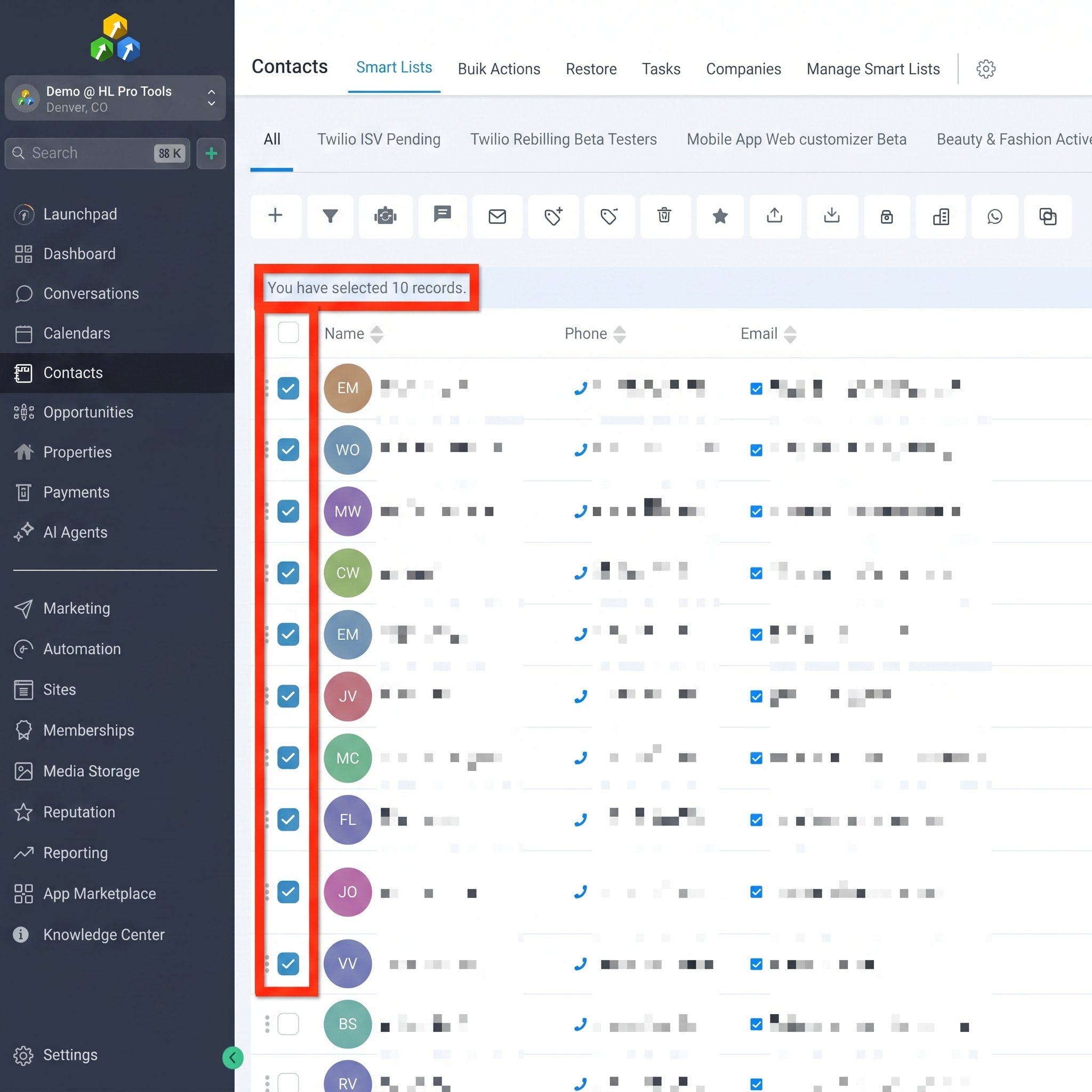Image resolution: width=1092 pixels, height=1092 pixels.
Task: Open the Manage Smart Lists tab
Action: pyautogui.click(x=873, y=69)
